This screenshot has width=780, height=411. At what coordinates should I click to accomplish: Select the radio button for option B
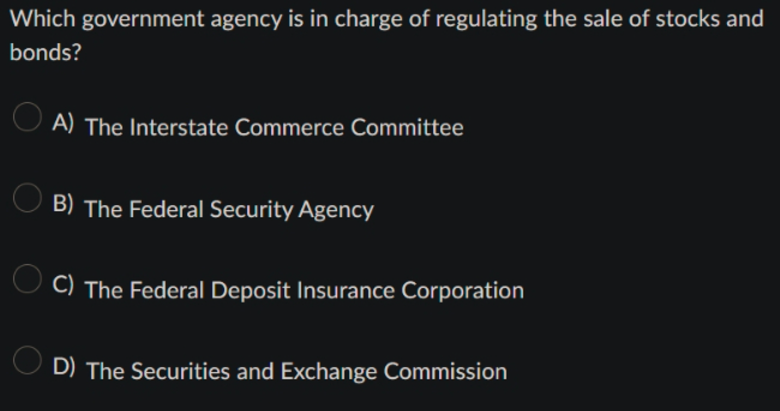point(27,198)
